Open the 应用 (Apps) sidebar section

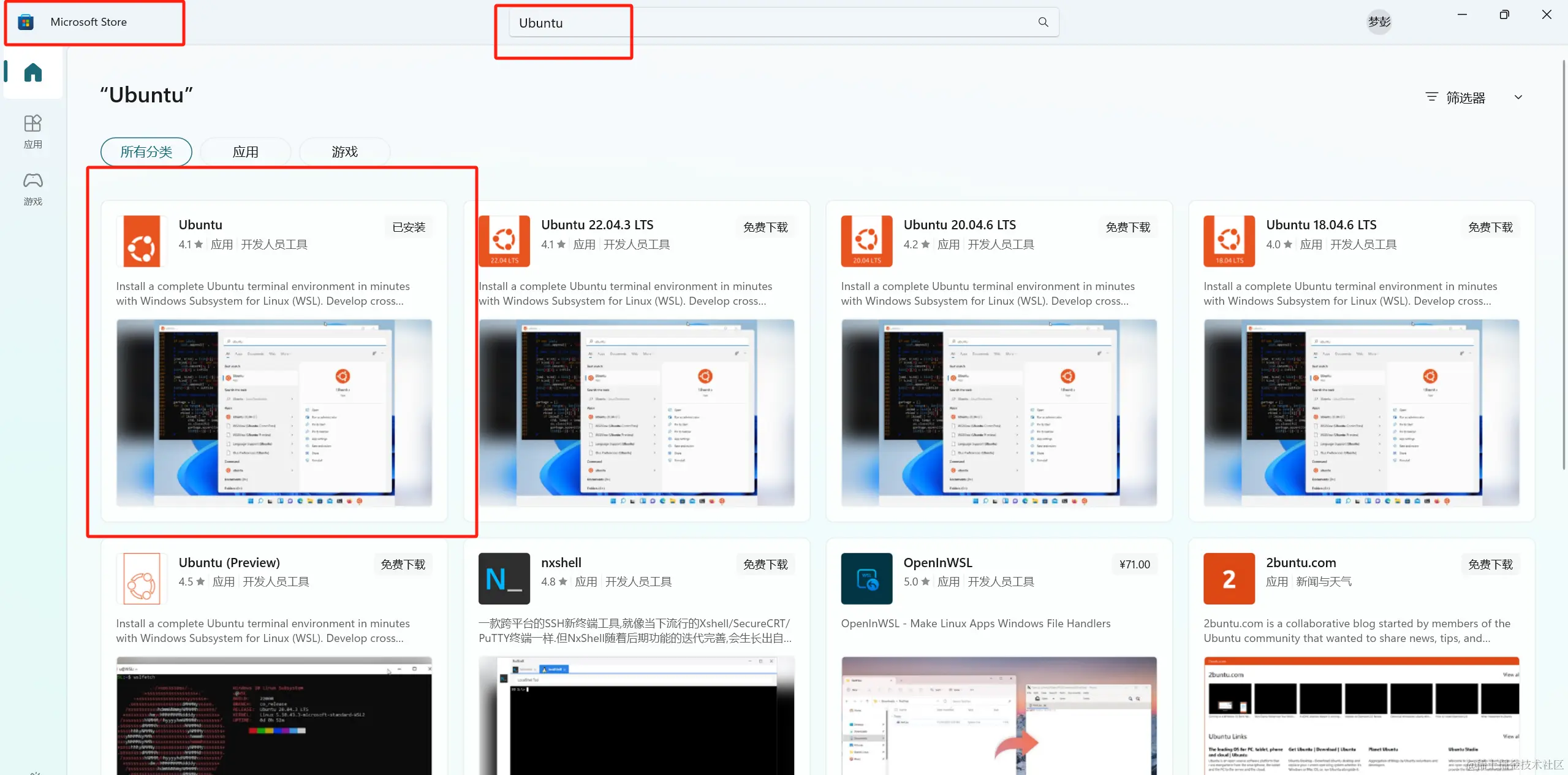point(33,131)
